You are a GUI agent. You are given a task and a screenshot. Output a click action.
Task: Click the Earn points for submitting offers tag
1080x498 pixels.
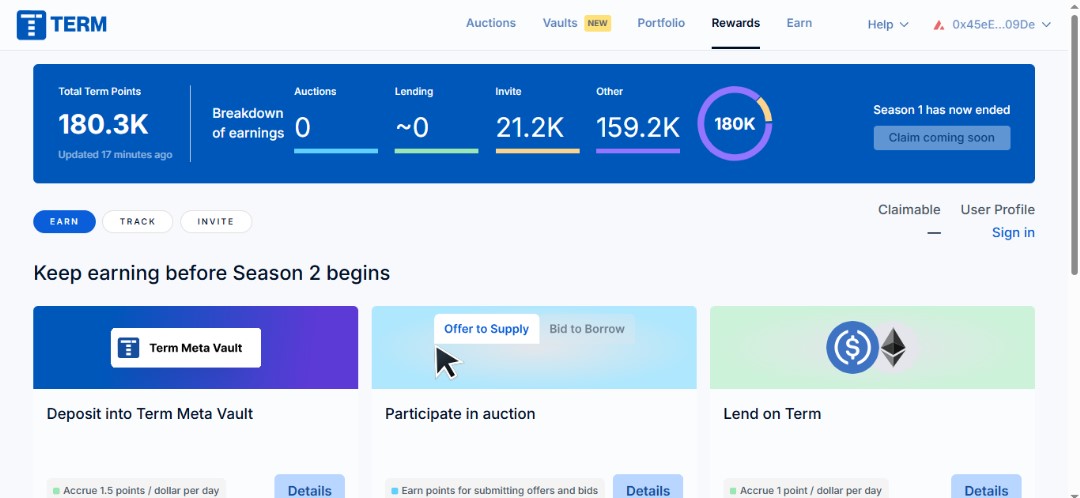tap(495, 490)
